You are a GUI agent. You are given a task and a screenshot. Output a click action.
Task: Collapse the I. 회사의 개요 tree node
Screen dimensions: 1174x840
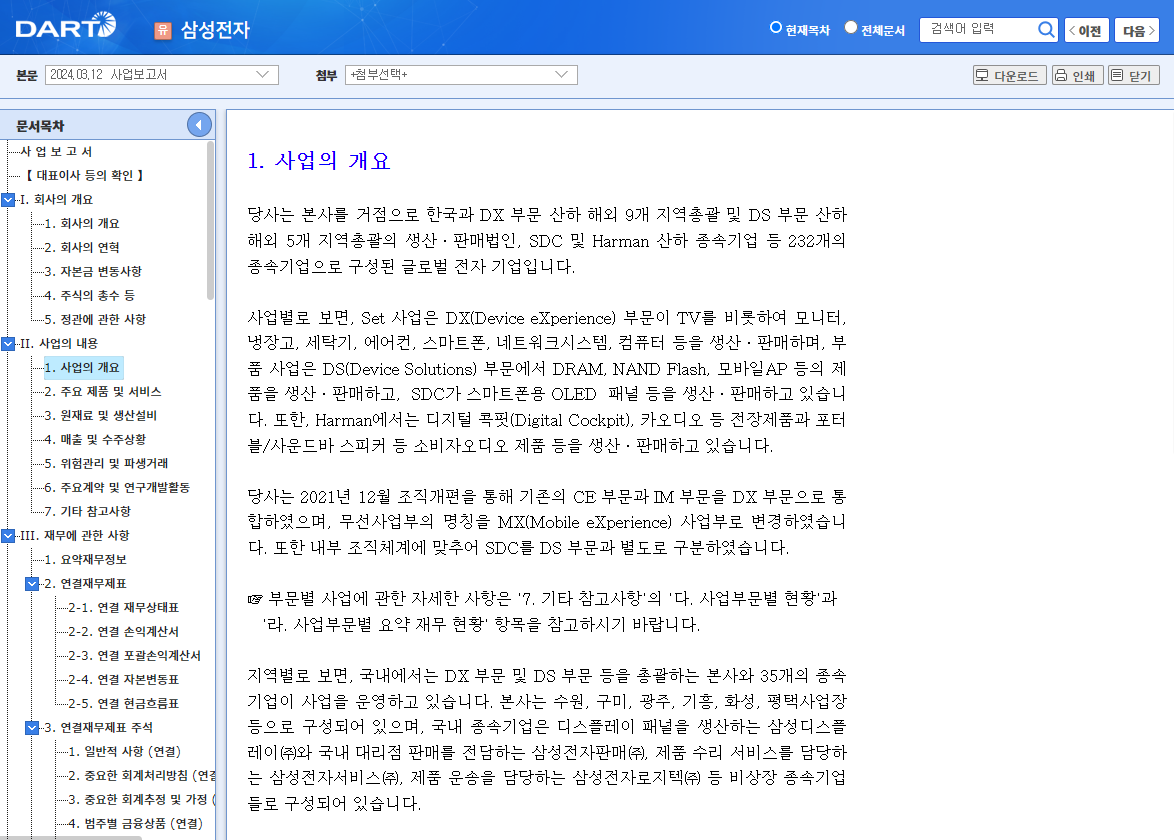click(8, 200)
